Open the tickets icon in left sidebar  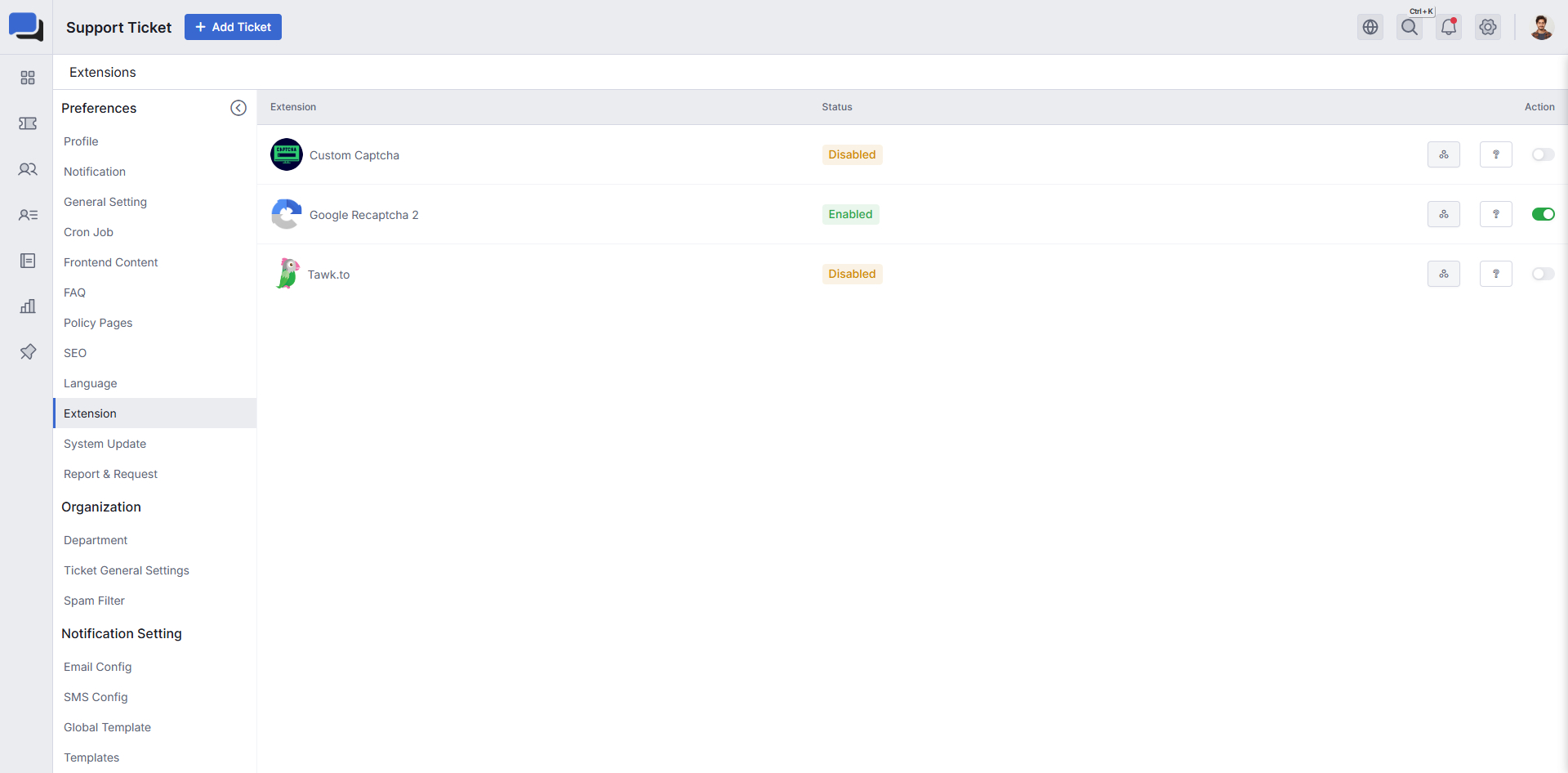28,123
